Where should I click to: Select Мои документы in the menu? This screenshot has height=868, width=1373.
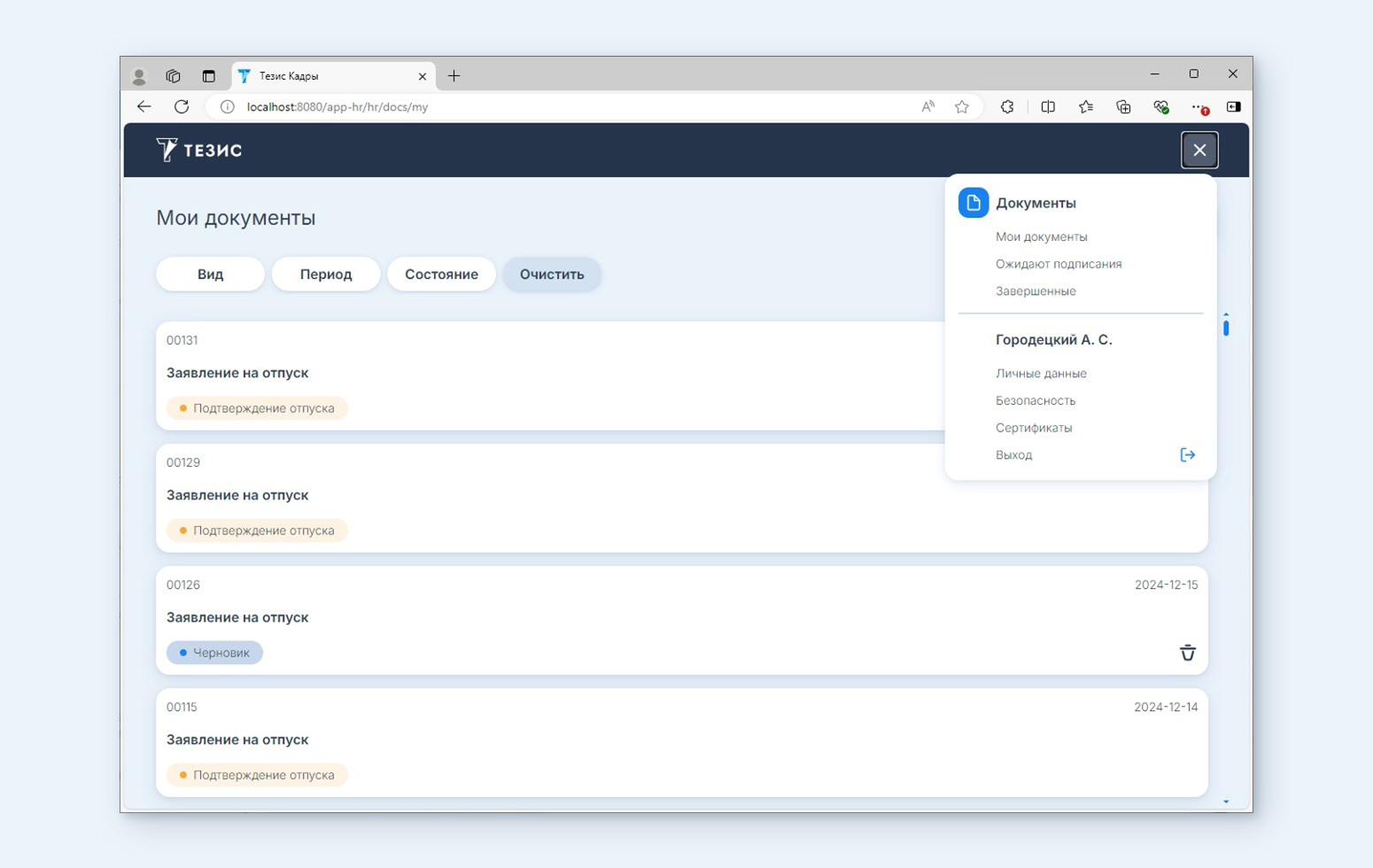(1041, 236)
